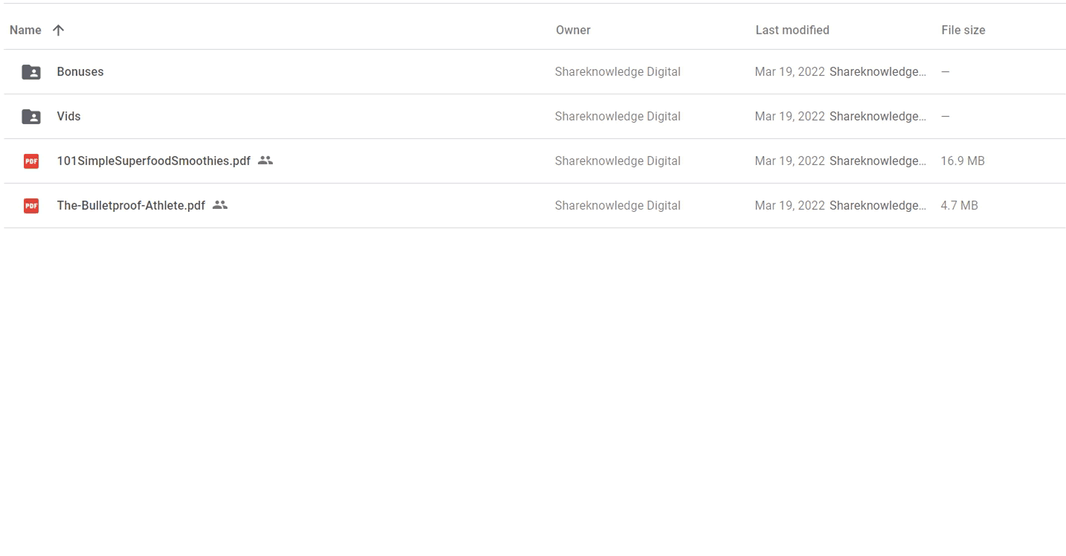The height and width of the screenshot is (556, 1066).
Task: Click the 16.9 MB file size value
Action: (x=962, y=161)
